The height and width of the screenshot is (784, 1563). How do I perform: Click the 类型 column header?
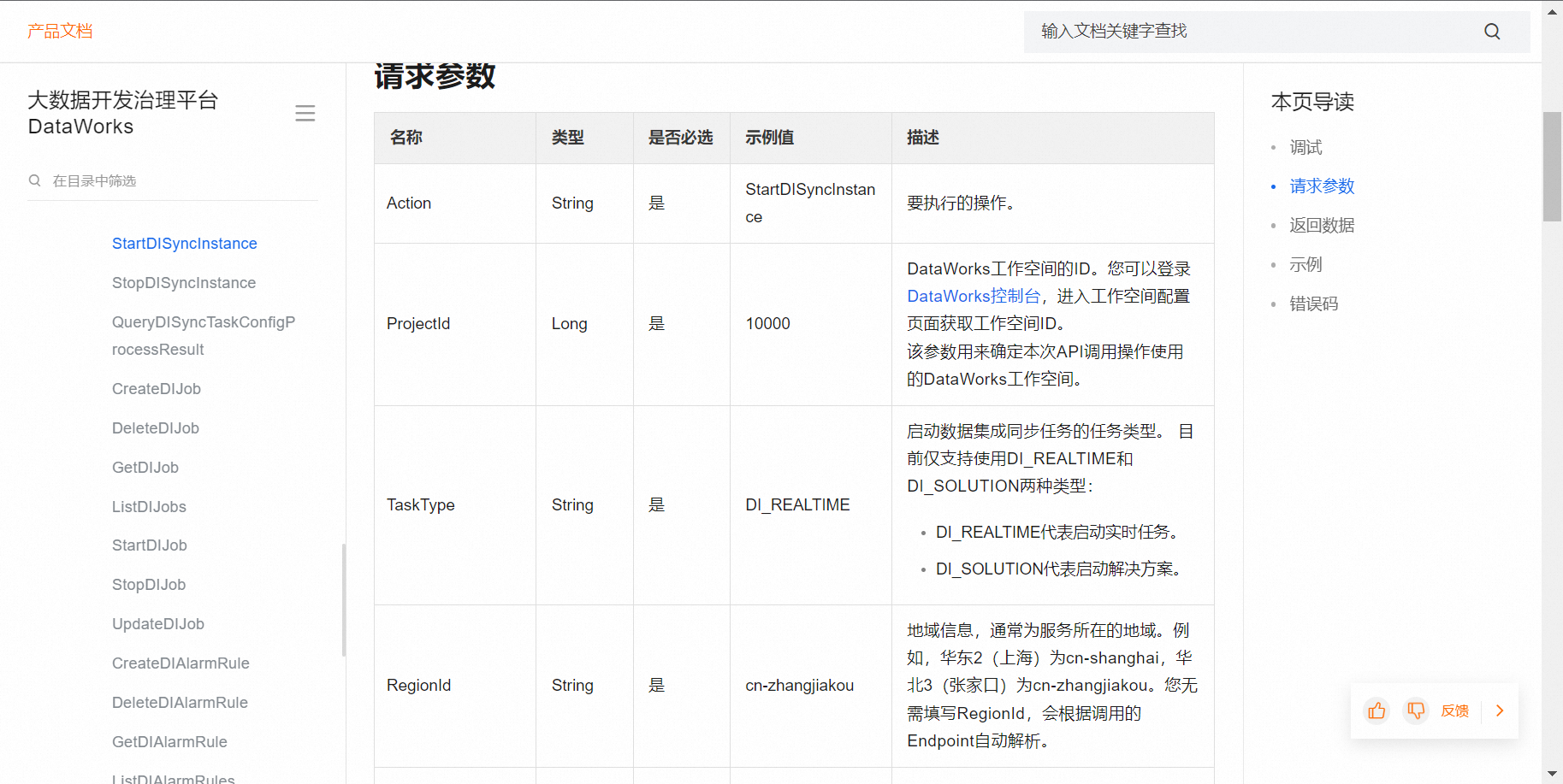[x=568, y=138]
